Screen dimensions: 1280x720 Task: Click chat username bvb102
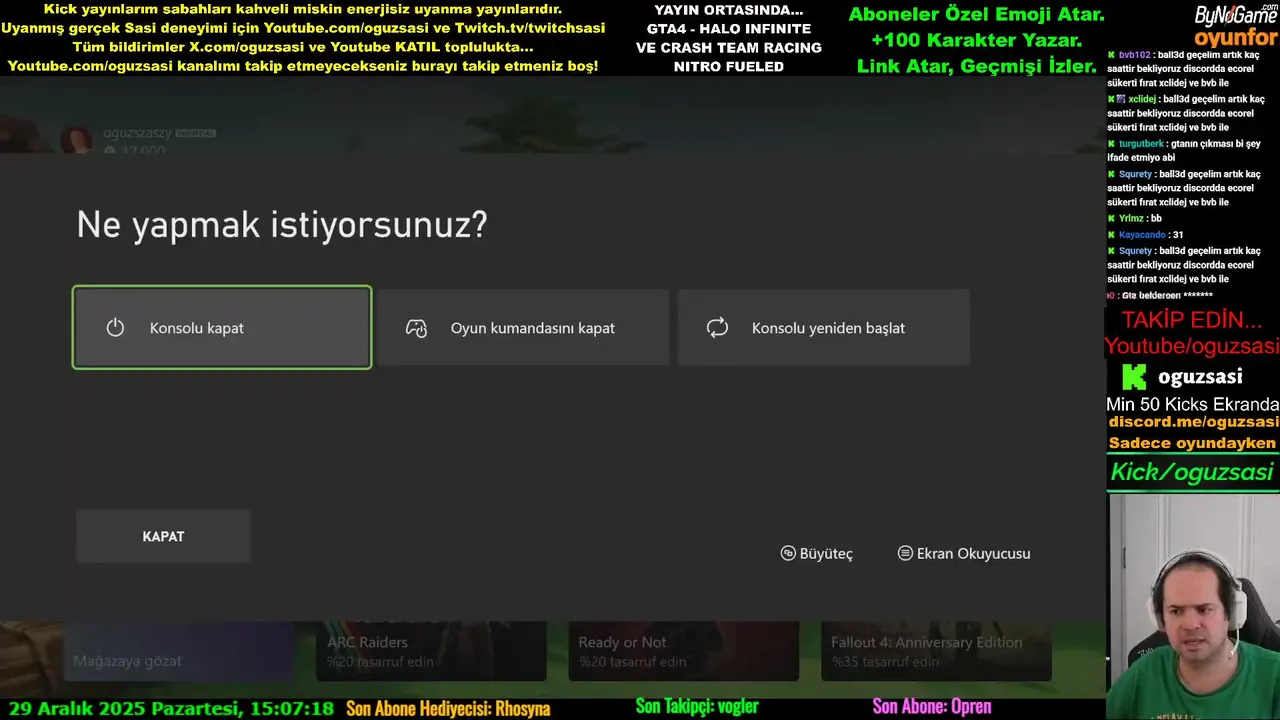[1134, 54]
